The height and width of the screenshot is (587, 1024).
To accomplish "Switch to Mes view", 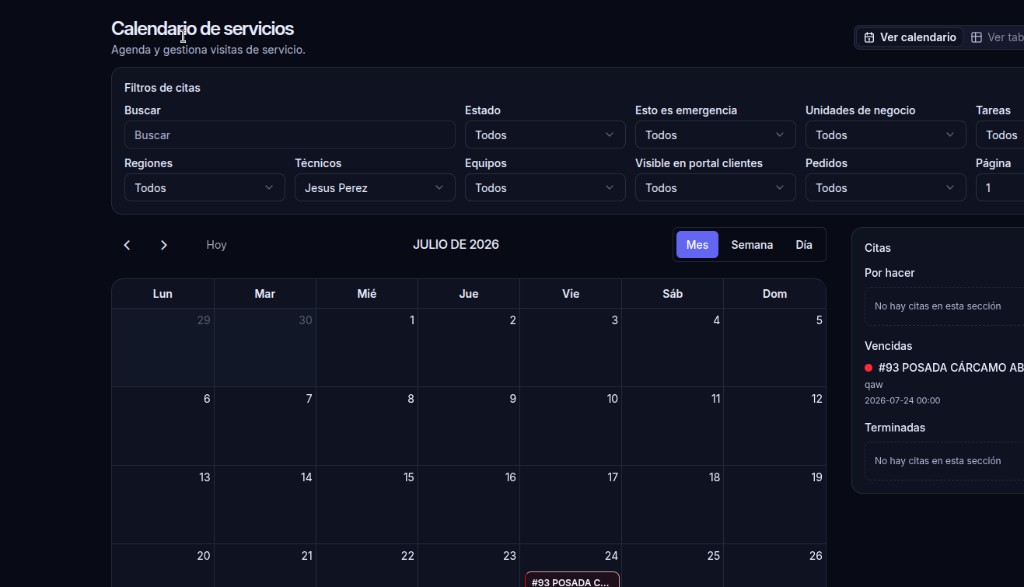I will [x=697, y=245].
